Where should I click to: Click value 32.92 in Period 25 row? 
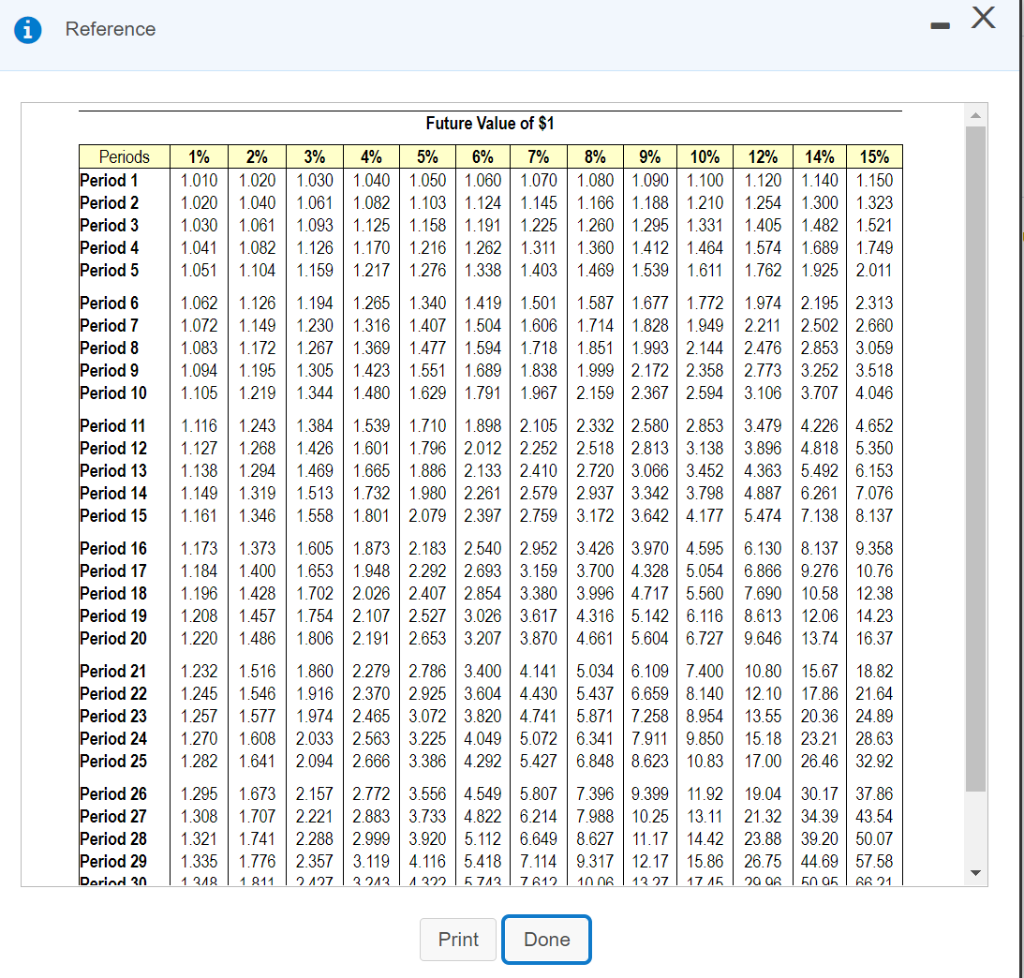click(874, 761)
